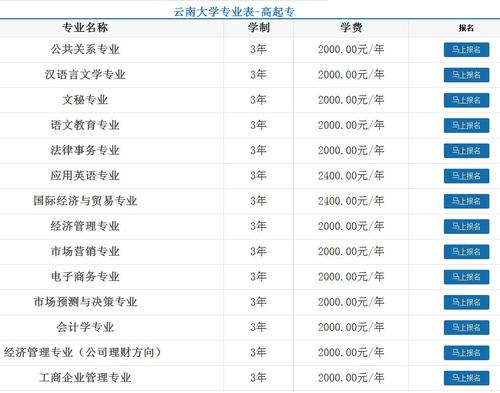Select the 2000.00元/年 fee for 文秘专业

click(351, 100)
